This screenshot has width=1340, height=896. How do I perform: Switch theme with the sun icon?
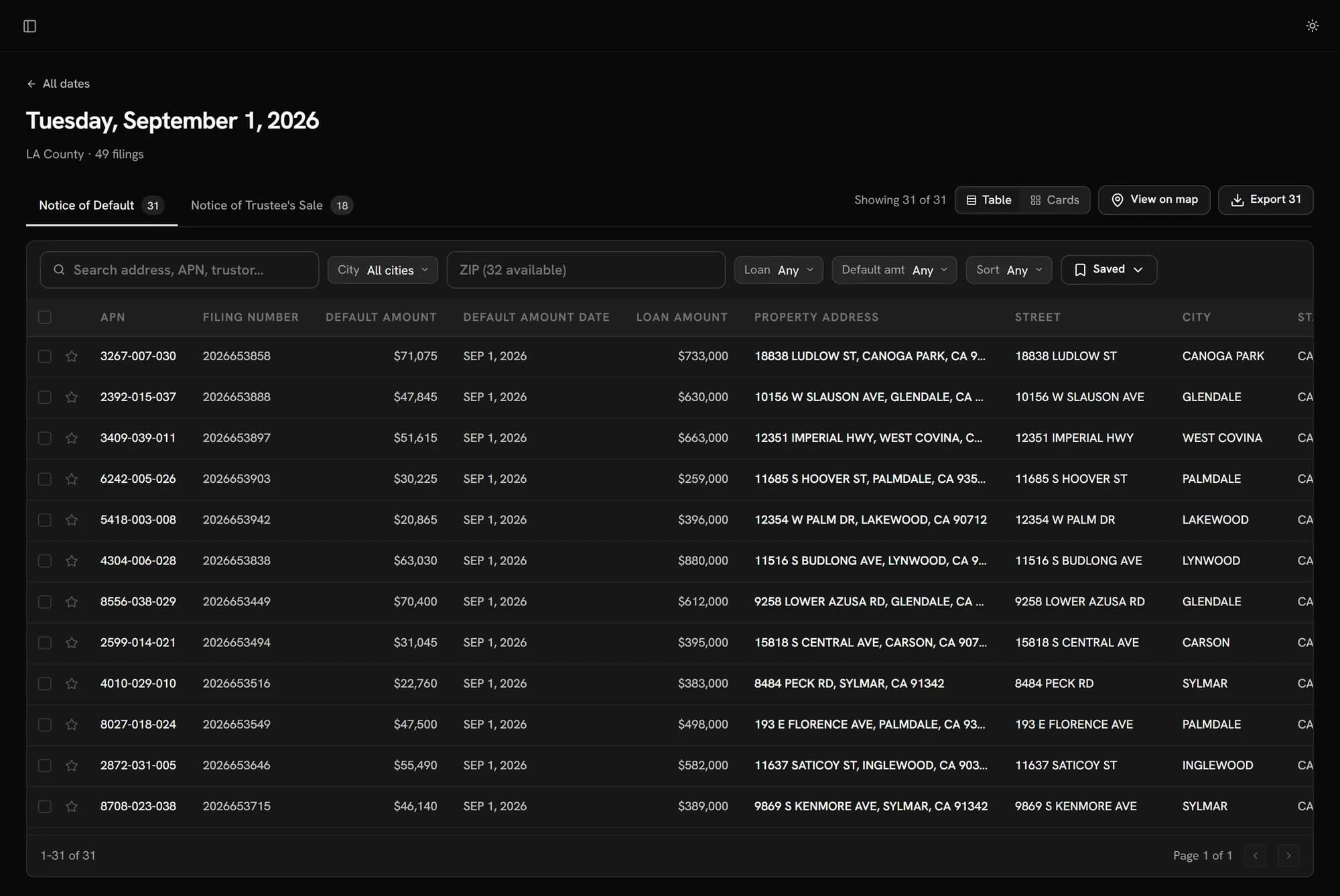1312,25
